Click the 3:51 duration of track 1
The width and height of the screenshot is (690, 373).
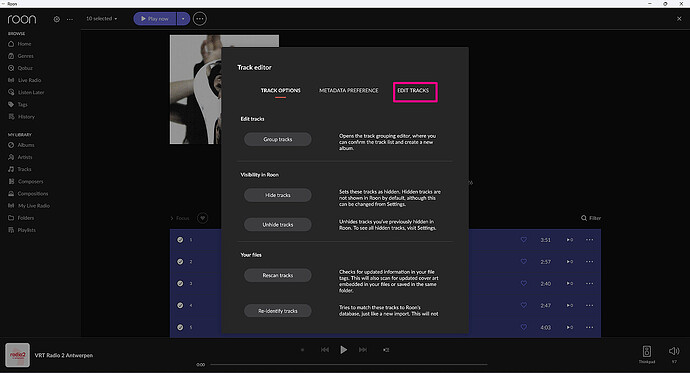(546, 240)
